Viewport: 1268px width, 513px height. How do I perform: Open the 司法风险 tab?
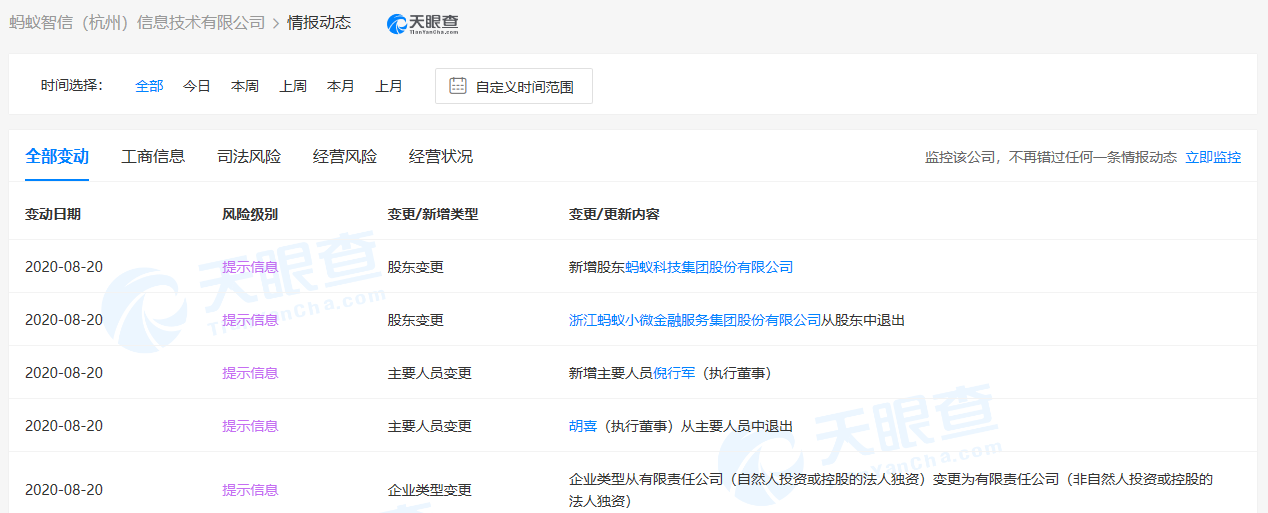pos(249,157)
